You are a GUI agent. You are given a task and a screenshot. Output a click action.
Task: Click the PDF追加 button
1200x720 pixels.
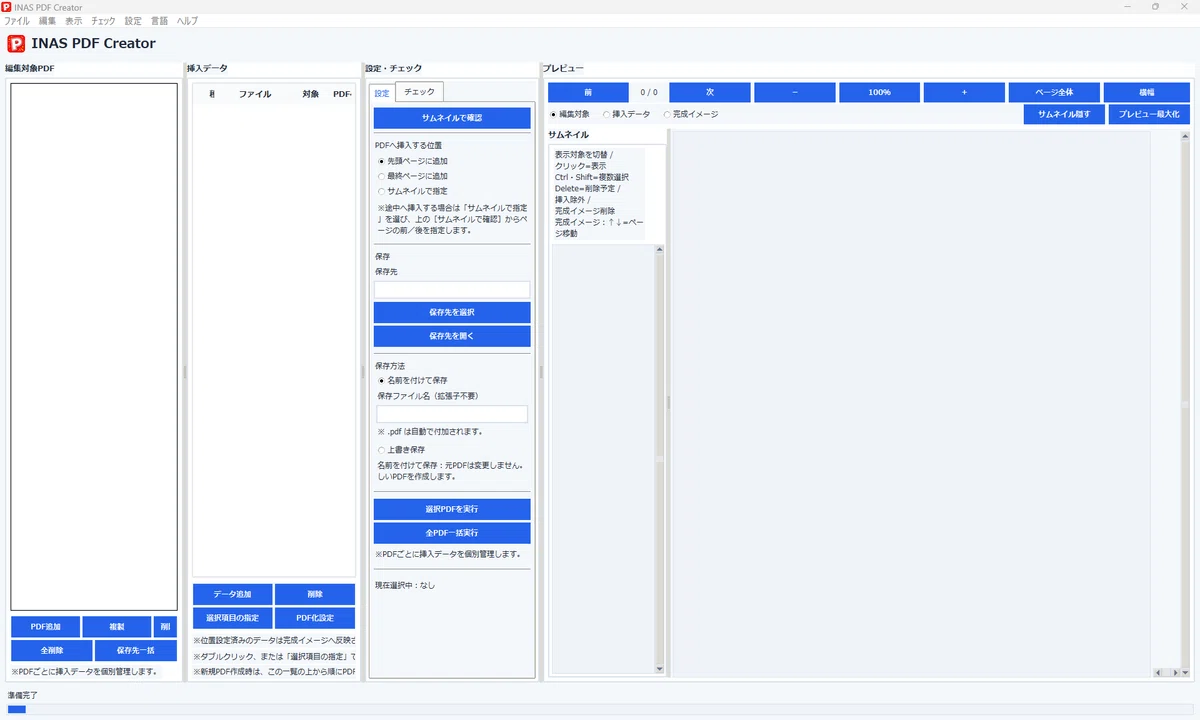click(45, 627)
